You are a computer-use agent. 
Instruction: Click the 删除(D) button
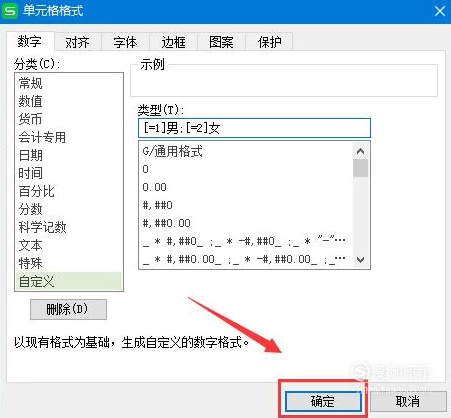(68, 309)
